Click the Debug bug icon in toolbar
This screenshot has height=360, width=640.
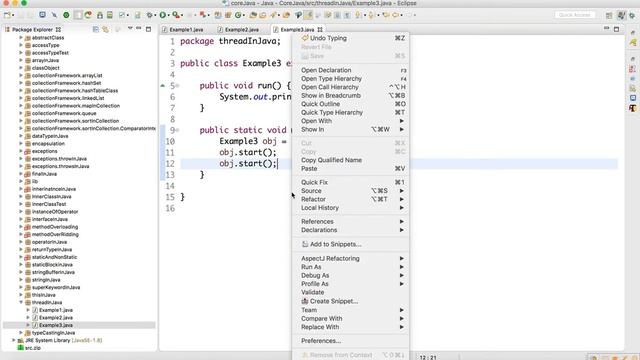150,15
